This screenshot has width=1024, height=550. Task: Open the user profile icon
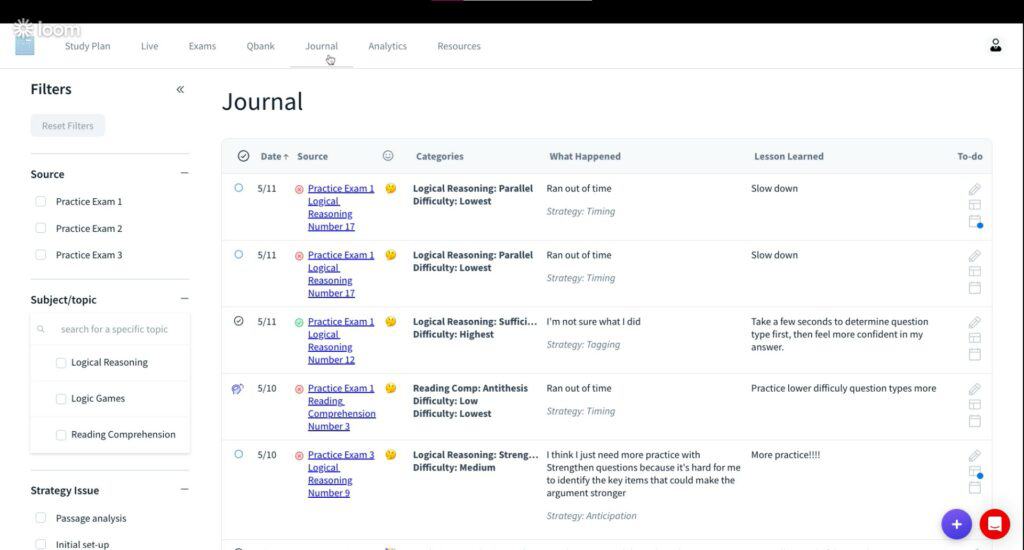(x=995, y=46)
